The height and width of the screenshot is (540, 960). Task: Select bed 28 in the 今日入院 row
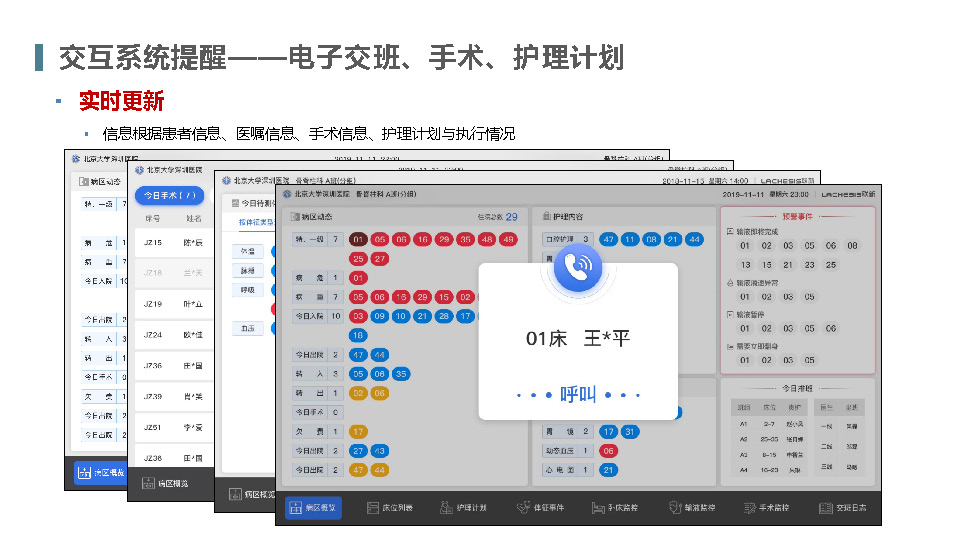(444, 316)
